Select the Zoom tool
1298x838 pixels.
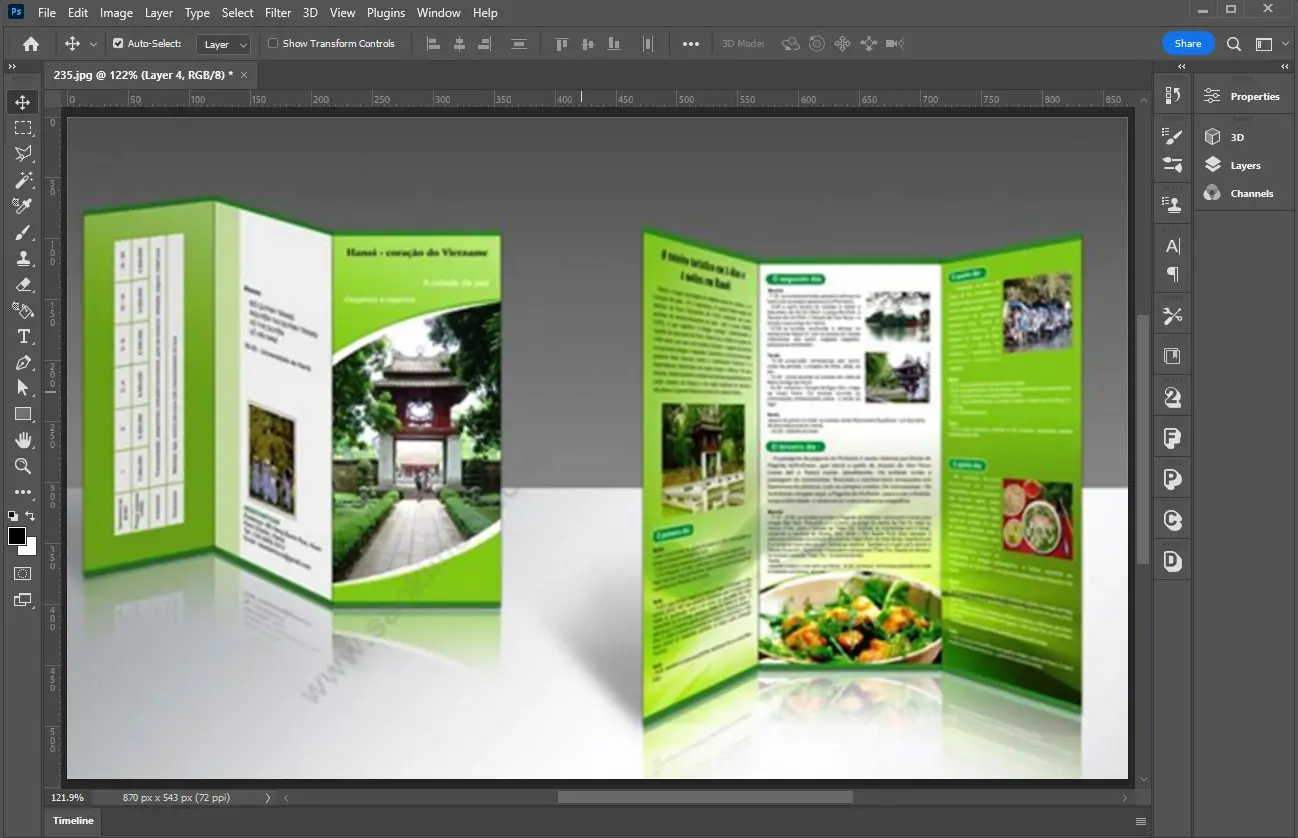point(22,466)
